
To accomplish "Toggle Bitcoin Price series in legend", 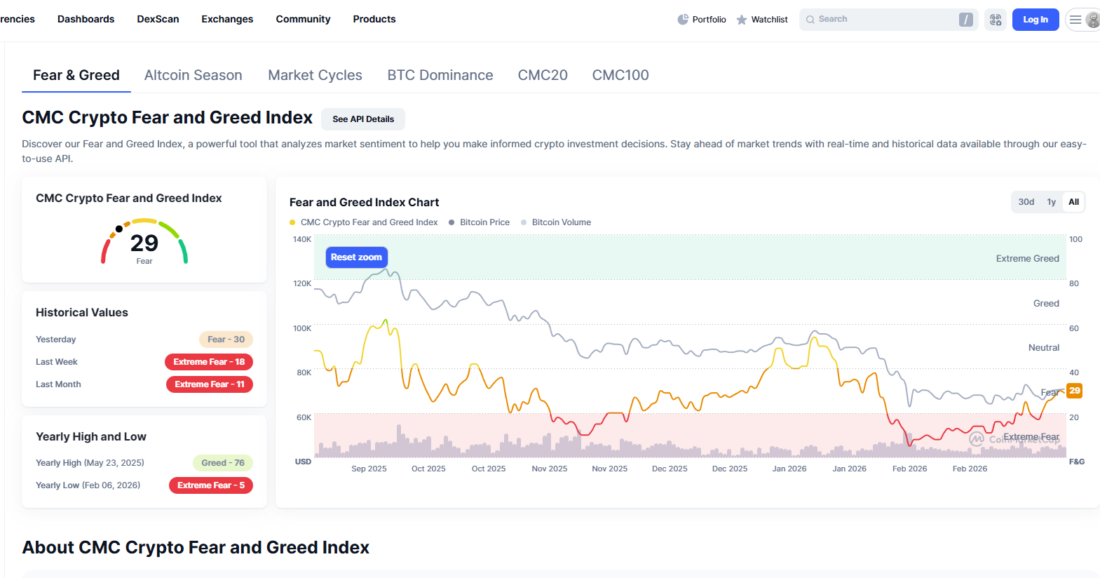I will (x=479, y=222).
